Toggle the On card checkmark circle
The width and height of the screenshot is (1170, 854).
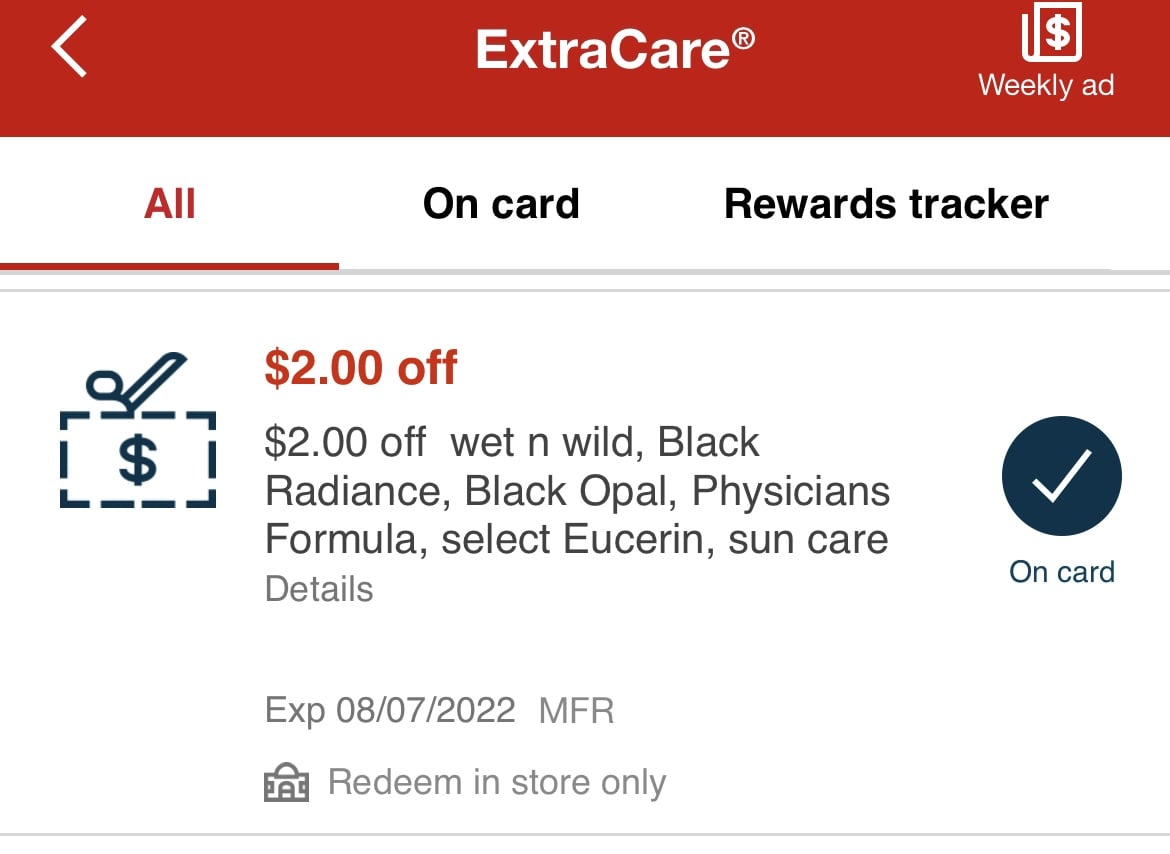tap(1061, 476)
